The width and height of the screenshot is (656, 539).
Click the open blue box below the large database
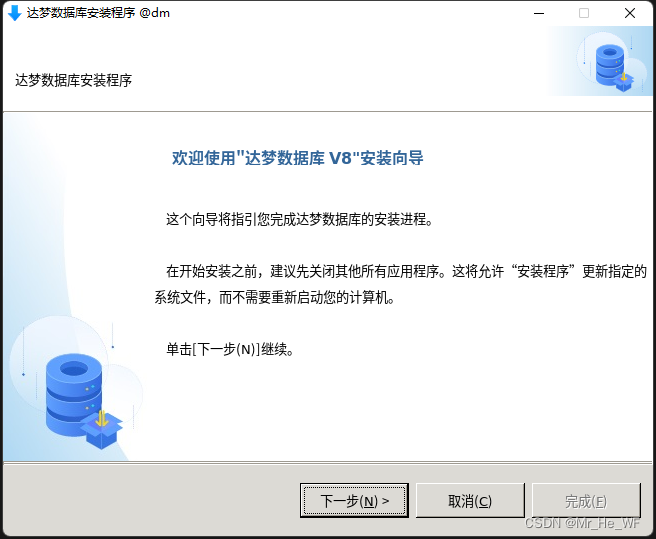(x=102, y=432)
